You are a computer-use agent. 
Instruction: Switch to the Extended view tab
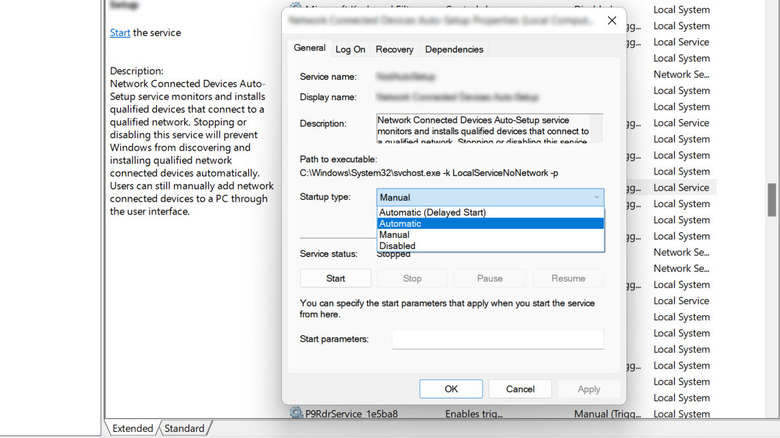[x=132, y=429]
